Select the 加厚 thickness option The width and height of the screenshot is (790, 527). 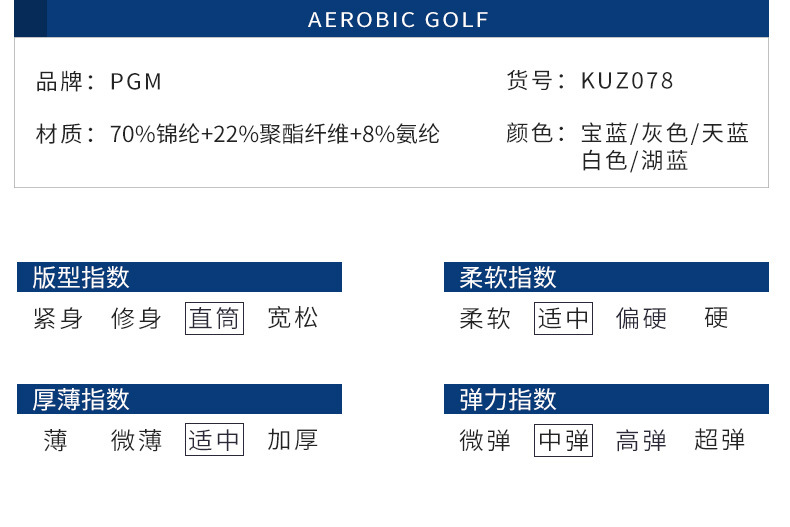[x=293, y=440]
